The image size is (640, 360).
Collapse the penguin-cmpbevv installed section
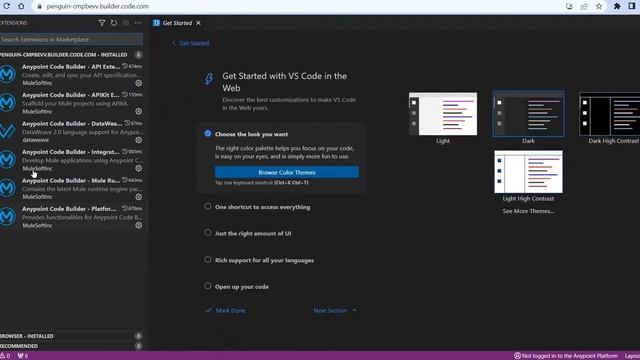[x=71, y=55]
